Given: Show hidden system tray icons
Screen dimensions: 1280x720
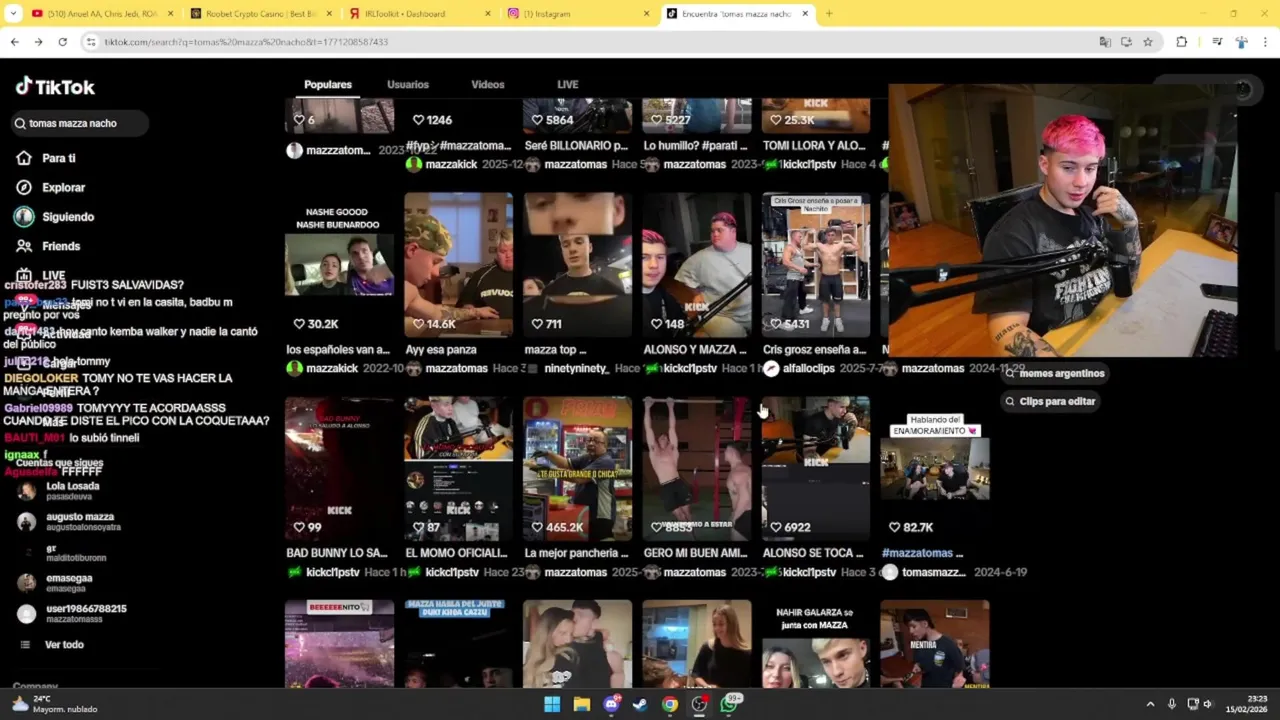Looking at the screenshot, I should click(1150, 704).
